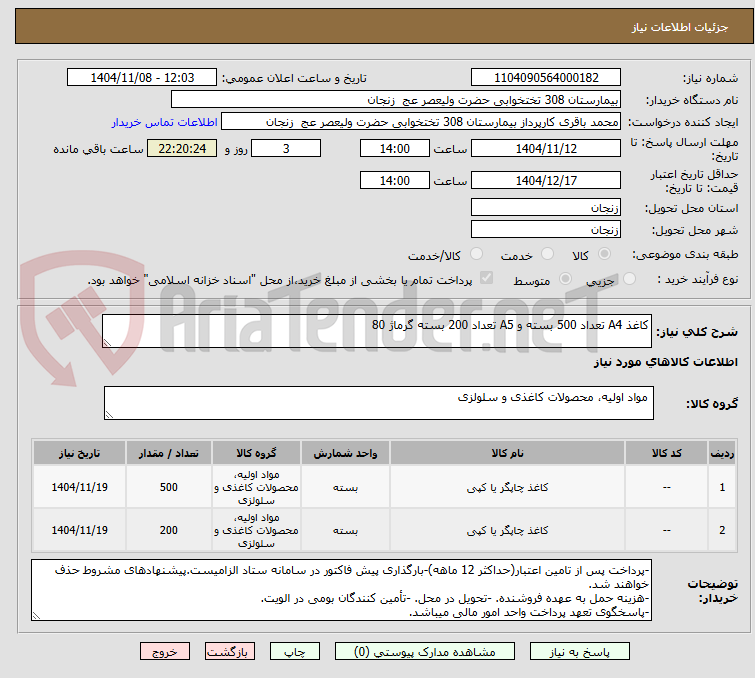
Task: Select the کالا radio button
Action: (604, 254)
